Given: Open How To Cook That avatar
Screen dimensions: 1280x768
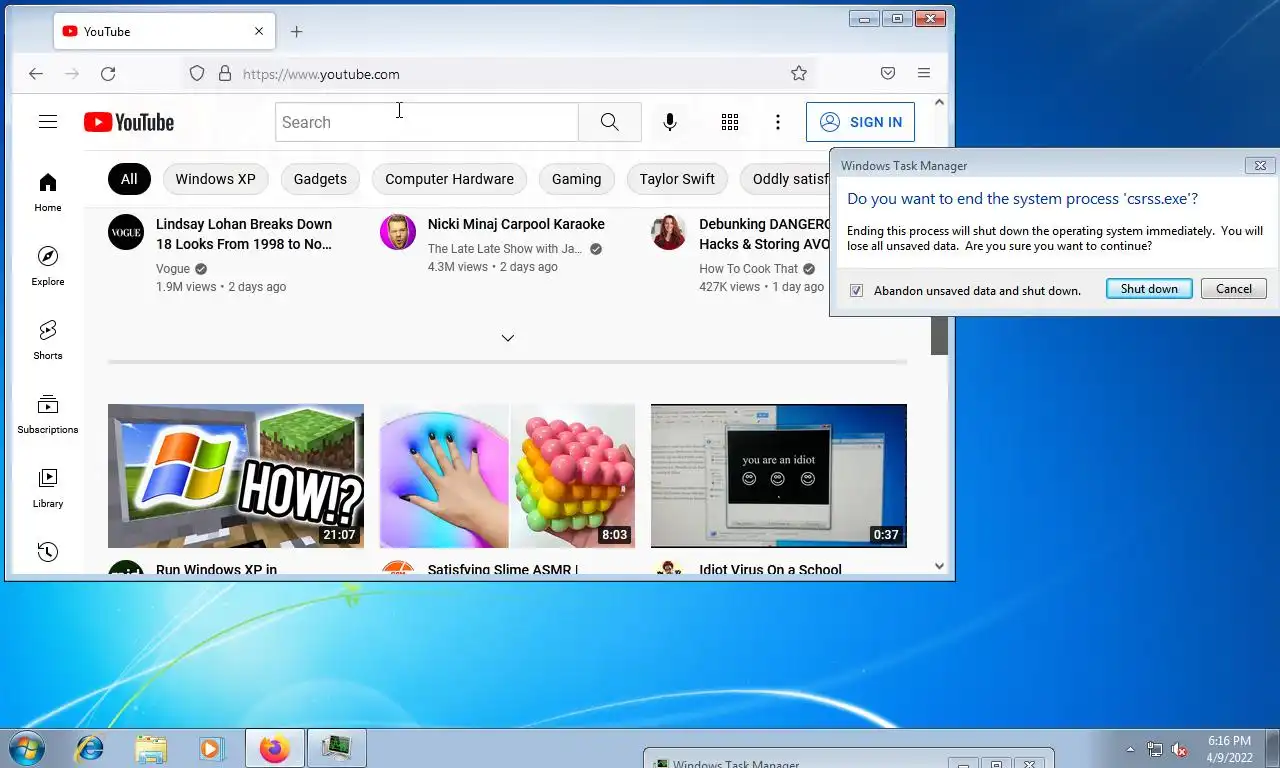Looking at the screenshot, I should tap(669, 232).
